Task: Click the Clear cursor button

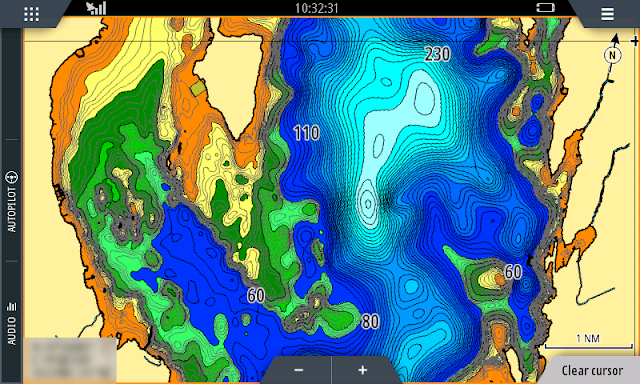Action: point(592,371)
